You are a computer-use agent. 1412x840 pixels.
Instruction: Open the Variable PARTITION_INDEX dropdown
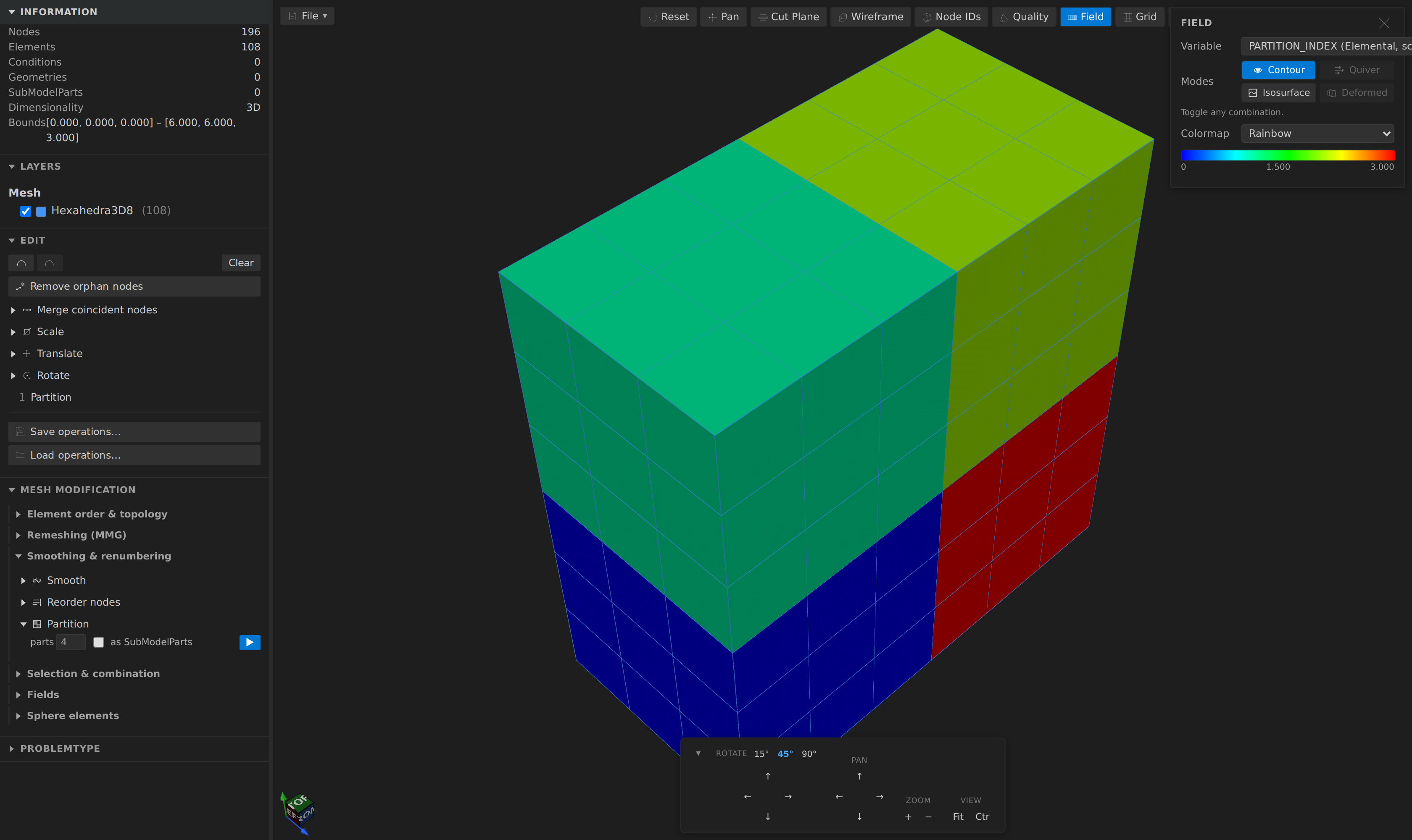coord(1326,47)
